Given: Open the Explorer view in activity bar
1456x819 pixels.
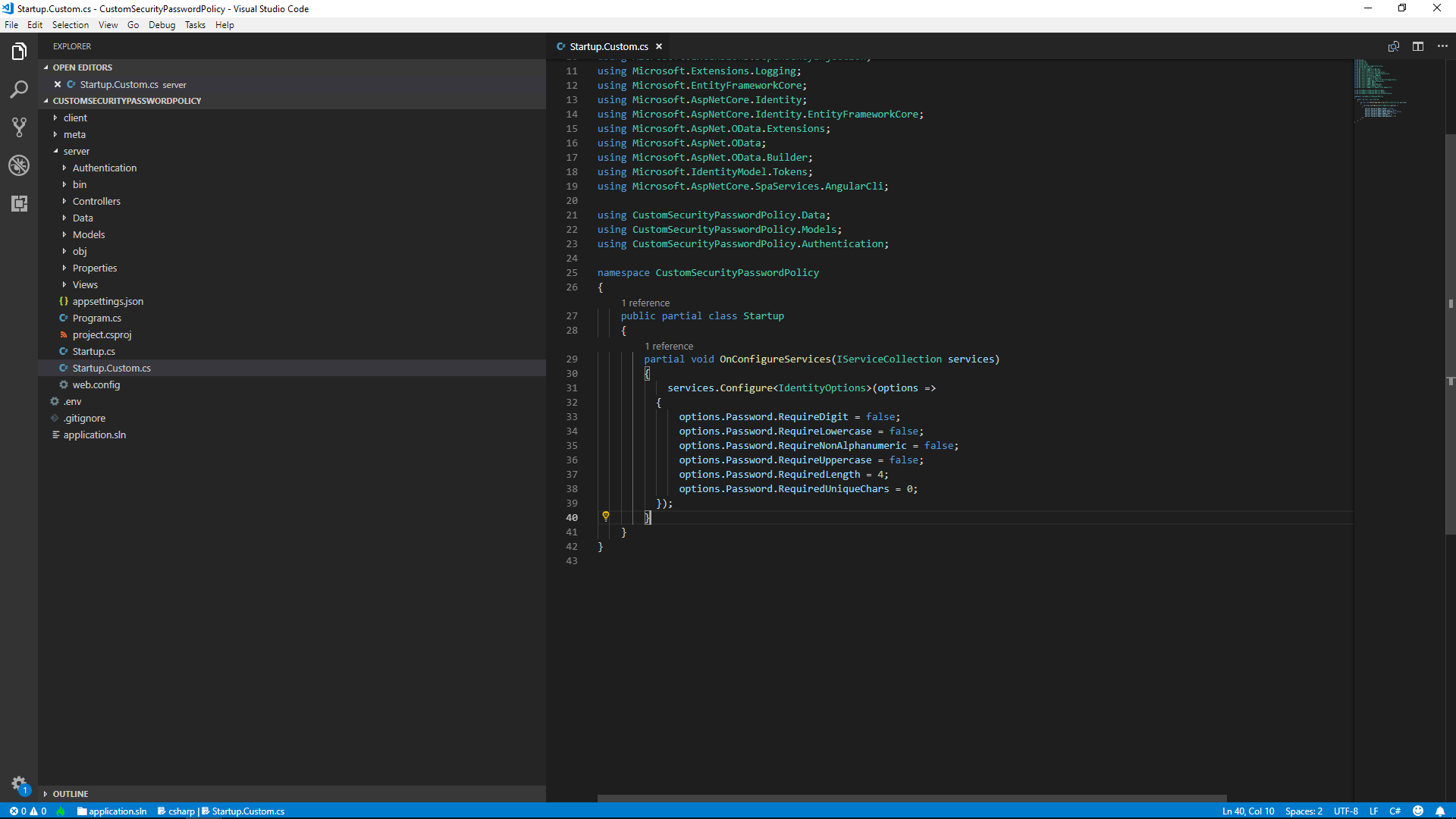Looking at the screenshot, I should click(19, 52).
